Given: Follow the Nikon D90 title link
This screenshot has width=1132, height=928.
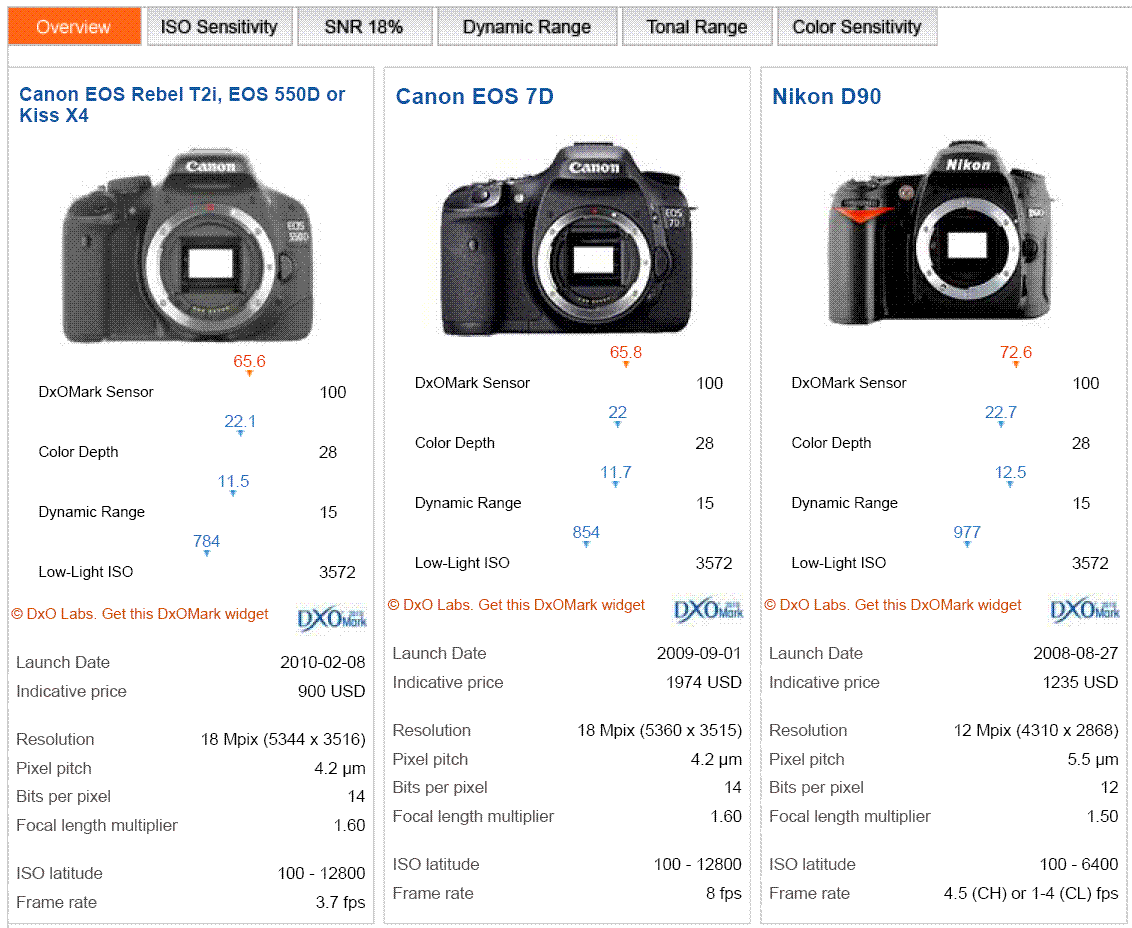Looking at the screenshot, I should click(826, 96).
